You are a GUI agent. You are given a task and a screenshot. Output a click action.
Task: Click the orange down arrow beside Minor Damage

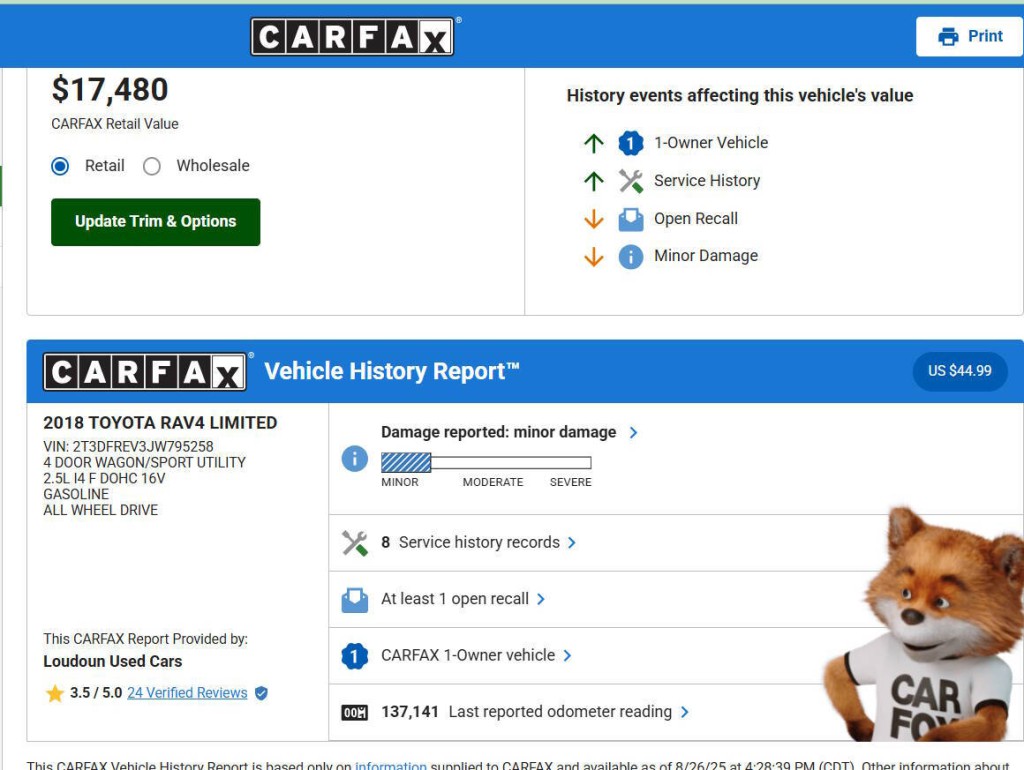click(594, 257)
